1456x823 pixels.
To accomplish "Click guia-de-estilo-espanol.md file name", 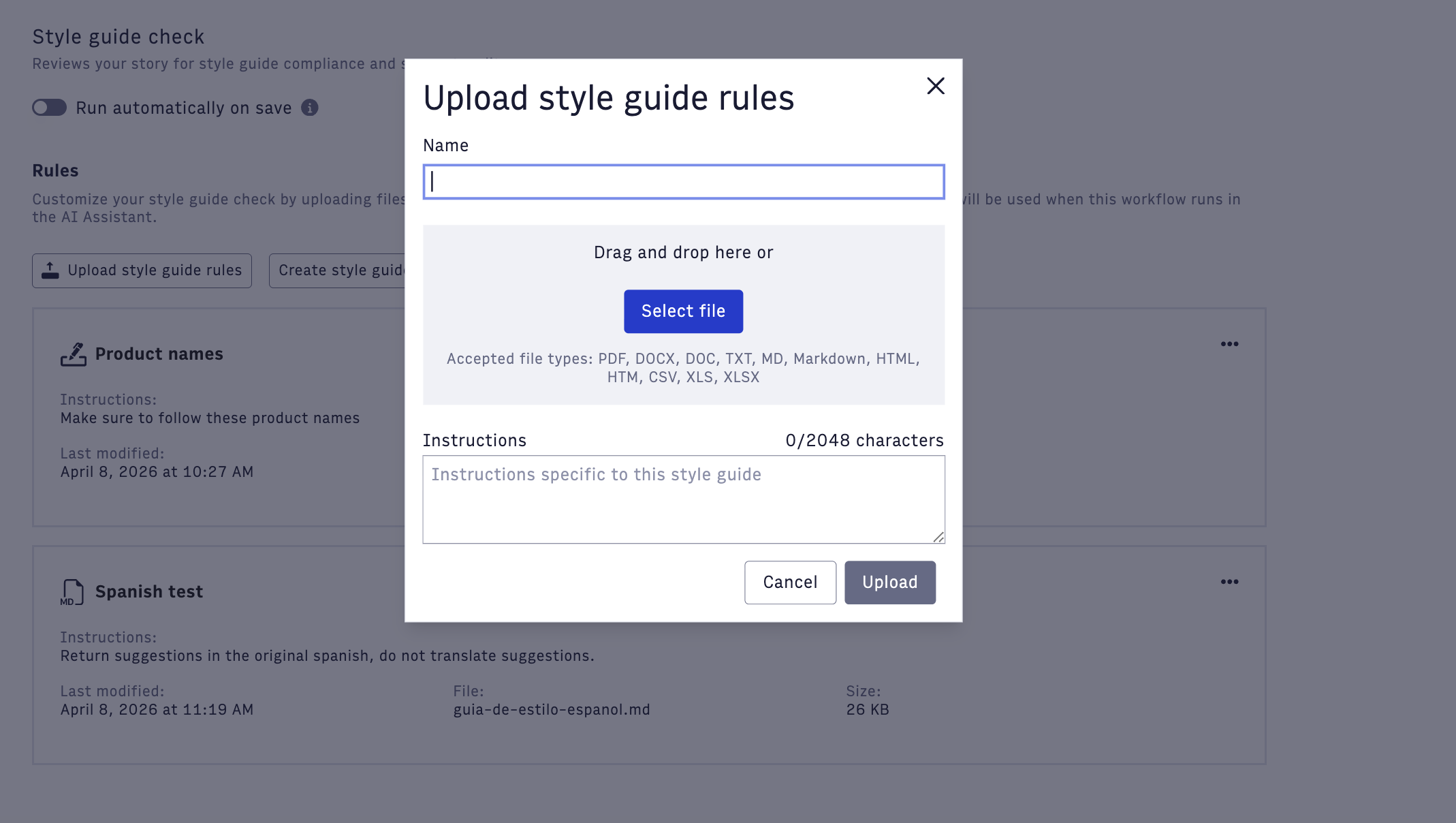I will click(x=552, y=710).
